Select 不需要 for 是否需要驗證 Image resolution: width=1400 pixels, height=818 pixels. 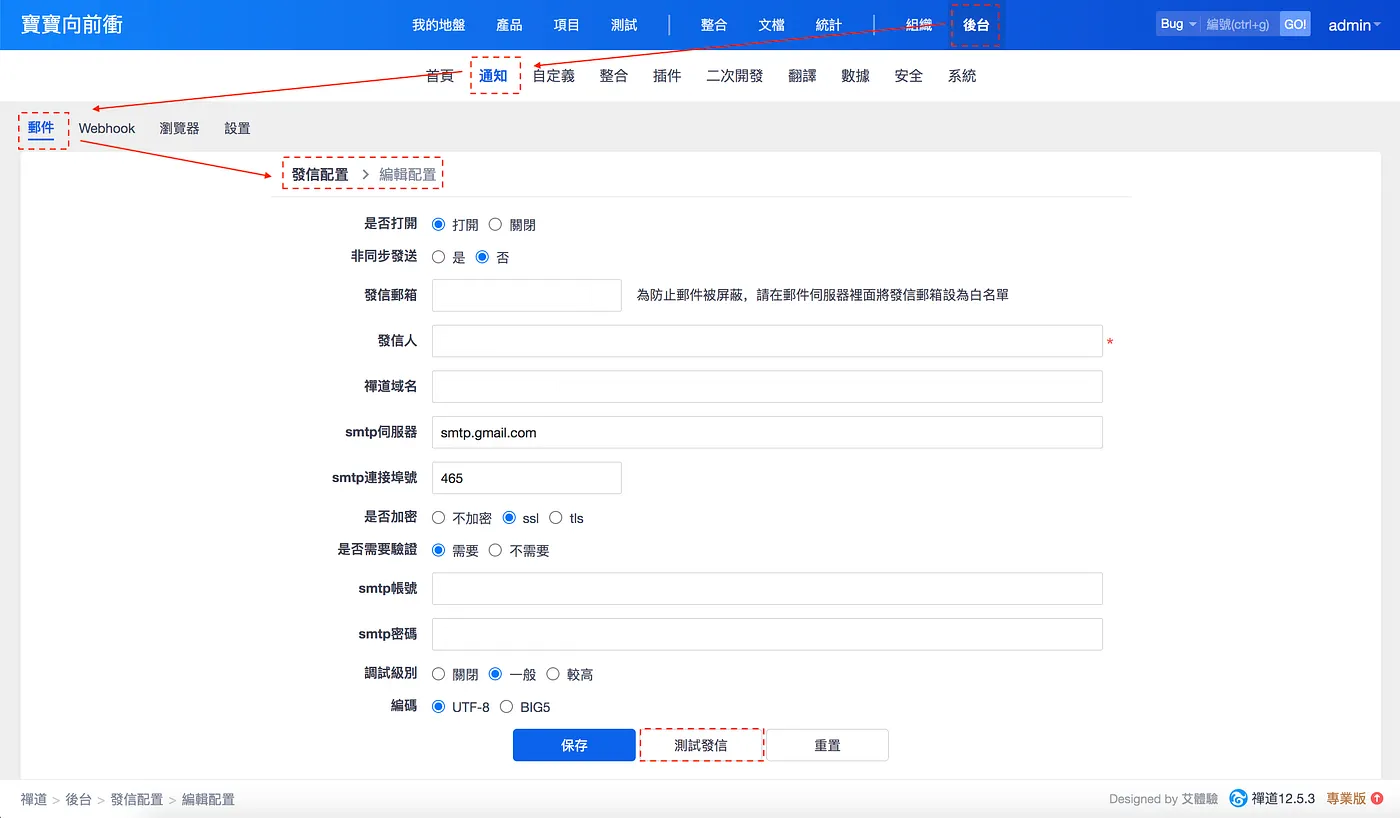click(495, 550)
